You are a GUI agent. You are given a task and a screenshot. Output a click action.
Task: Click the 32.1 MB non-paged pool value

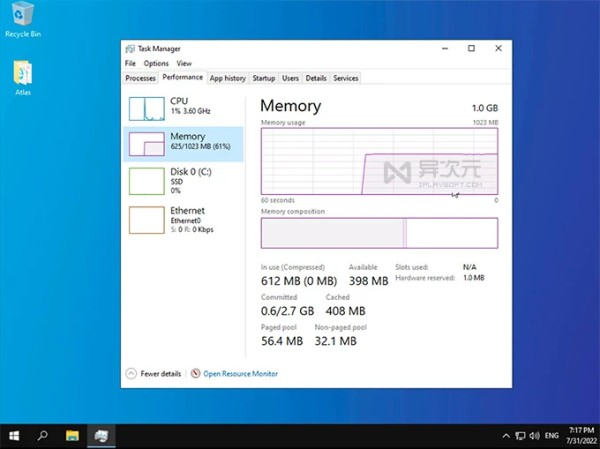[336, 341]
